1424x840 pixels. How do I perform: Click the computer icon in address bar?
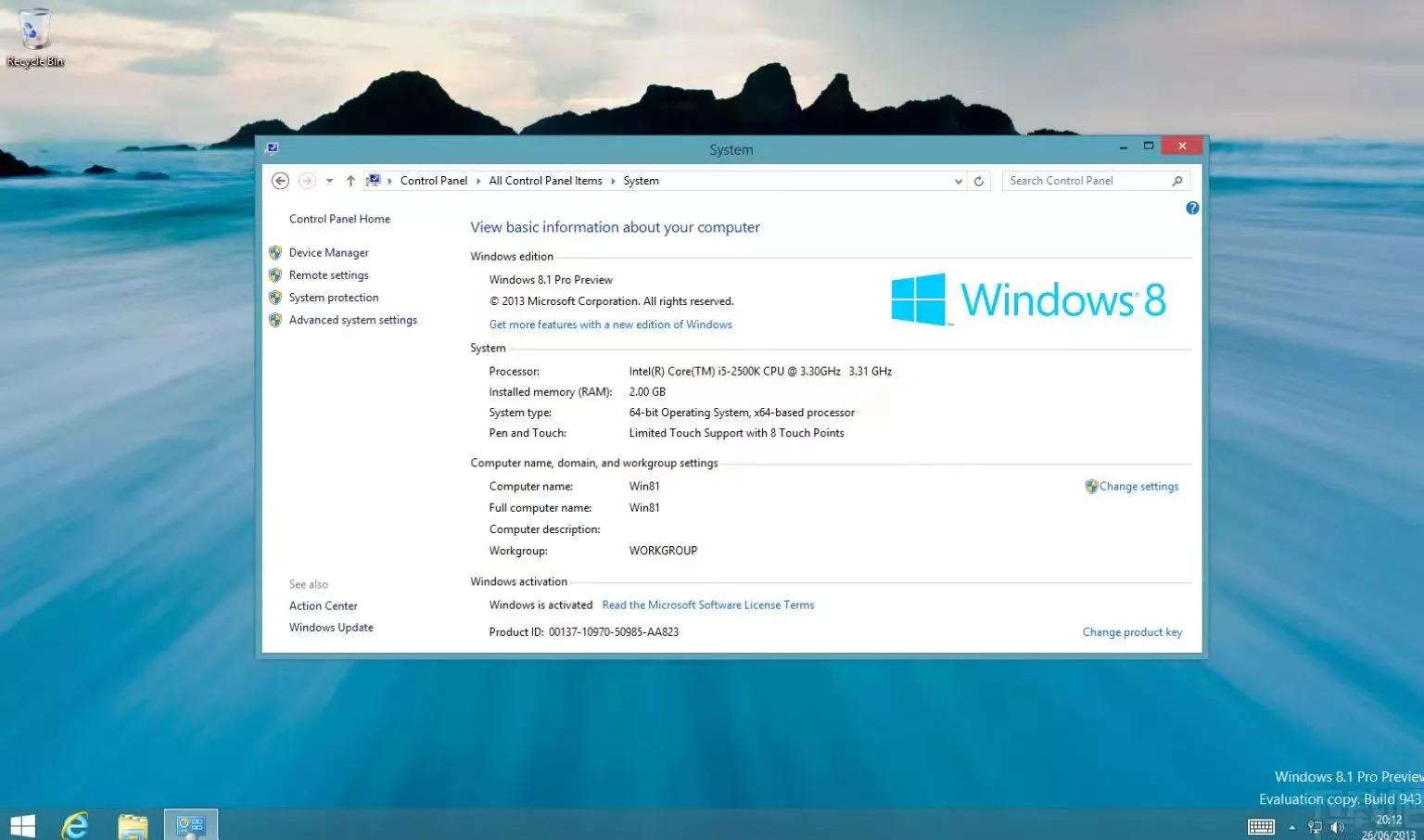pyautogui.click(x=373, y=181)
